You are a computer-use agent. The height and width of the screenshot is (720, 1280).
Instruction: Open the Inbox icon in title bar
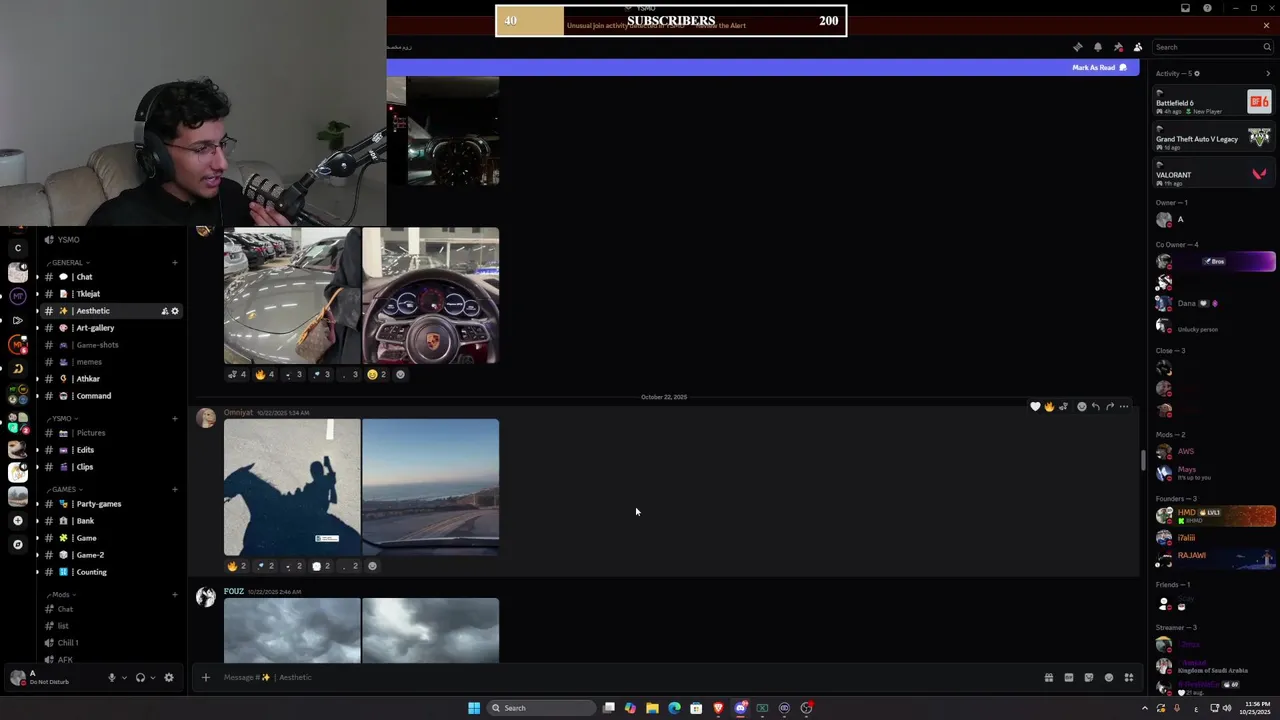tap(1185, 8)
